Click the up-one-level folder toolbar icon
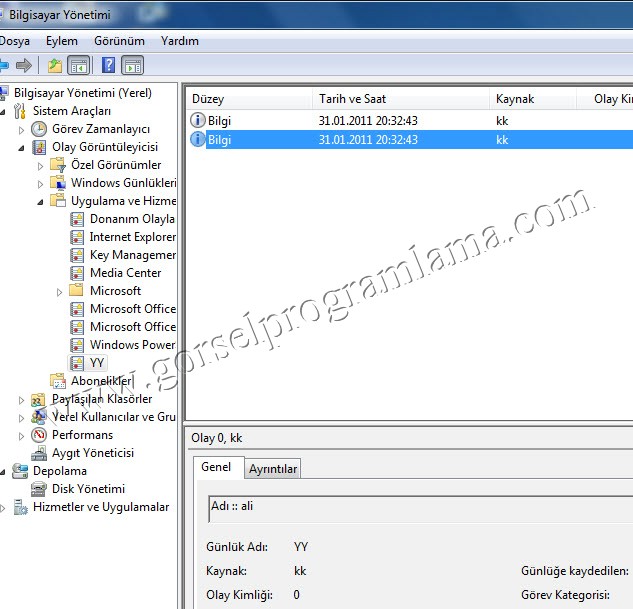Image resolution: width=633 pixels, height=609 pixels. tap(54, 66)
